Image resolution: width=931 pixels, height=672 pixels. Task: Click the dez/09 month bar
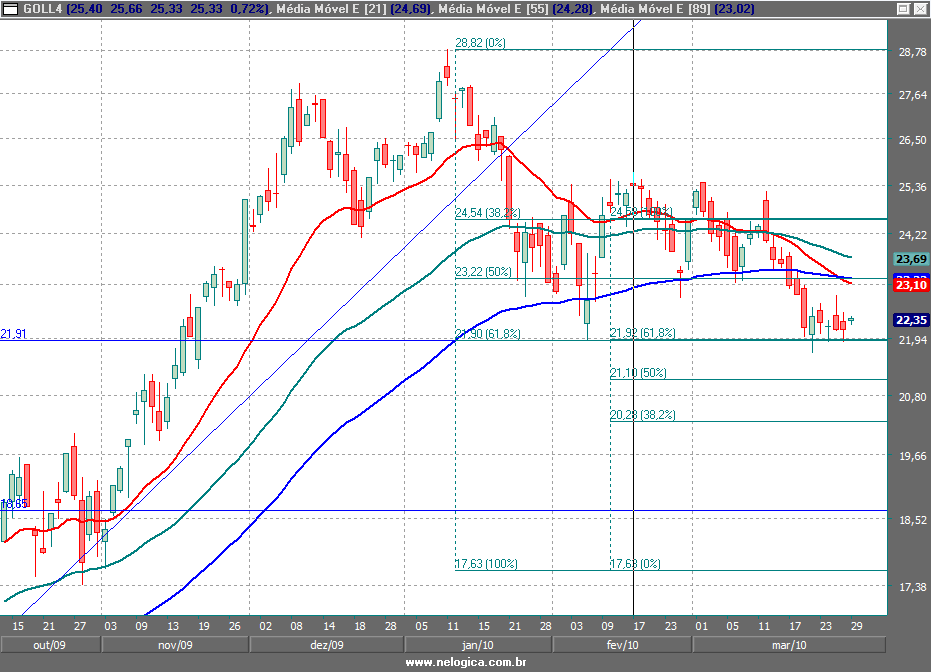tap(327, 645)
